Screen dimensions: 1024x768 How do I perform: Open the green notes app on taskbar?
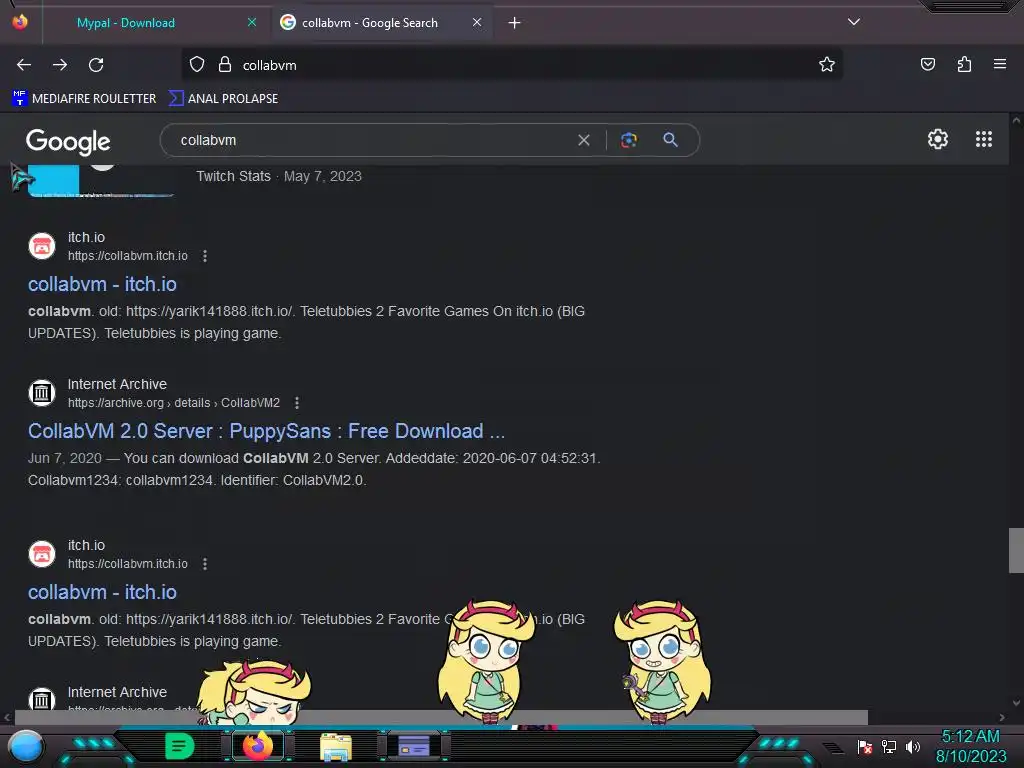179,746
